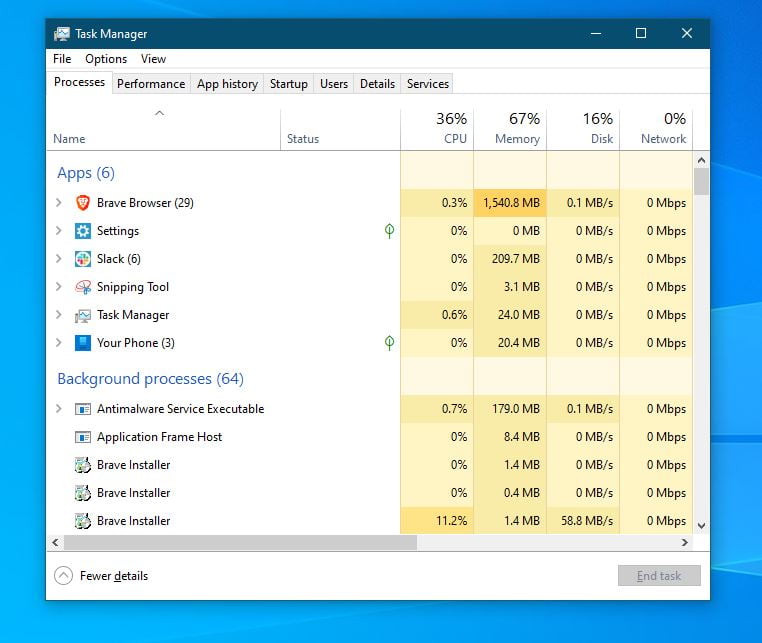
Task: Select Application Frame Host row name
Action: pyautogui.click(x=159, y=437)
